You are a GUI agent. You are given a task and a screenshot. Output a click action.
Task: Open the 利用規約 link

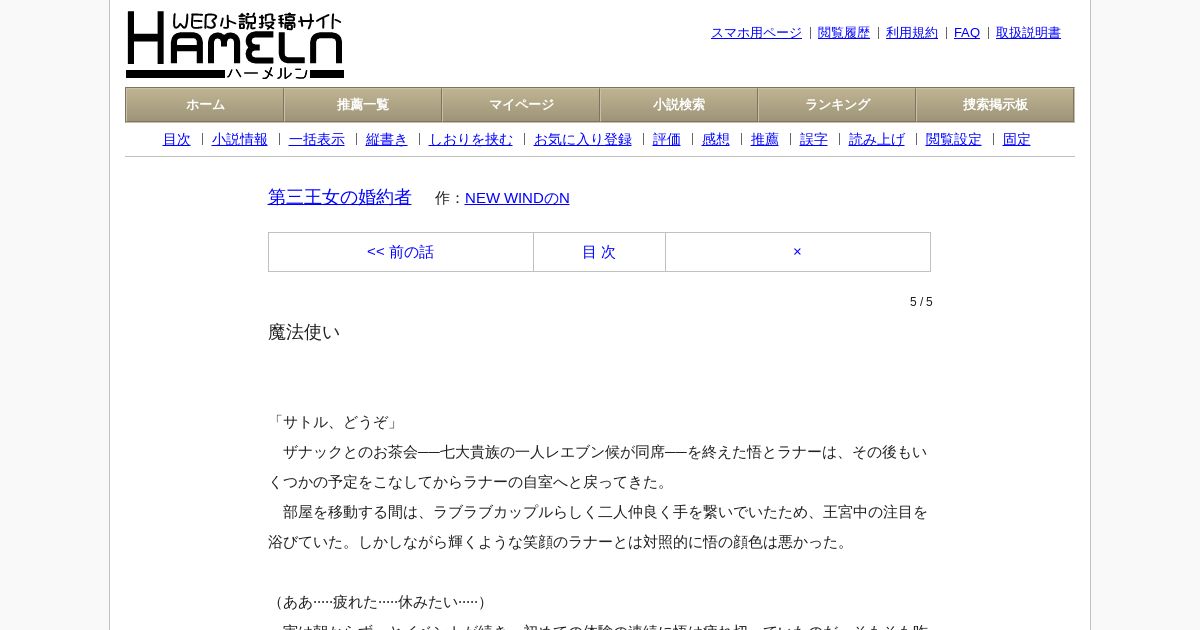(x=912, y=33)
